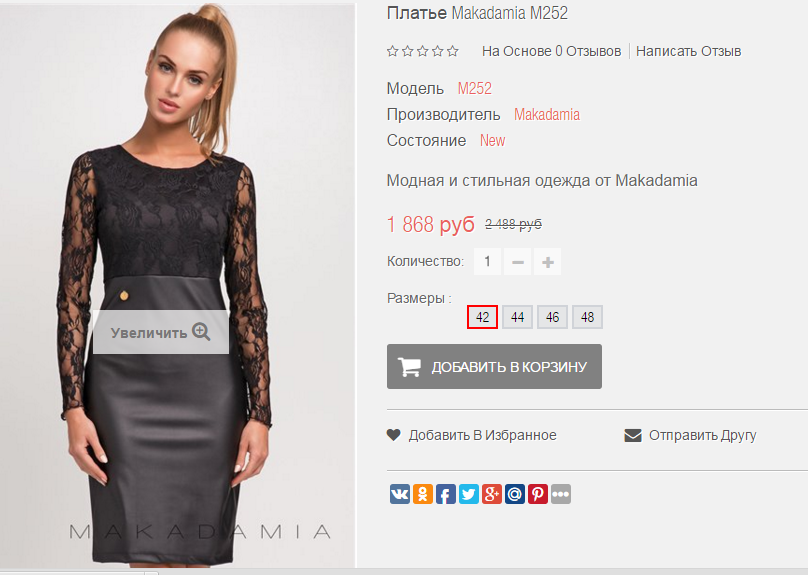
Task: Share via the Odnoklassniki icon
Action: click(423, 494)
